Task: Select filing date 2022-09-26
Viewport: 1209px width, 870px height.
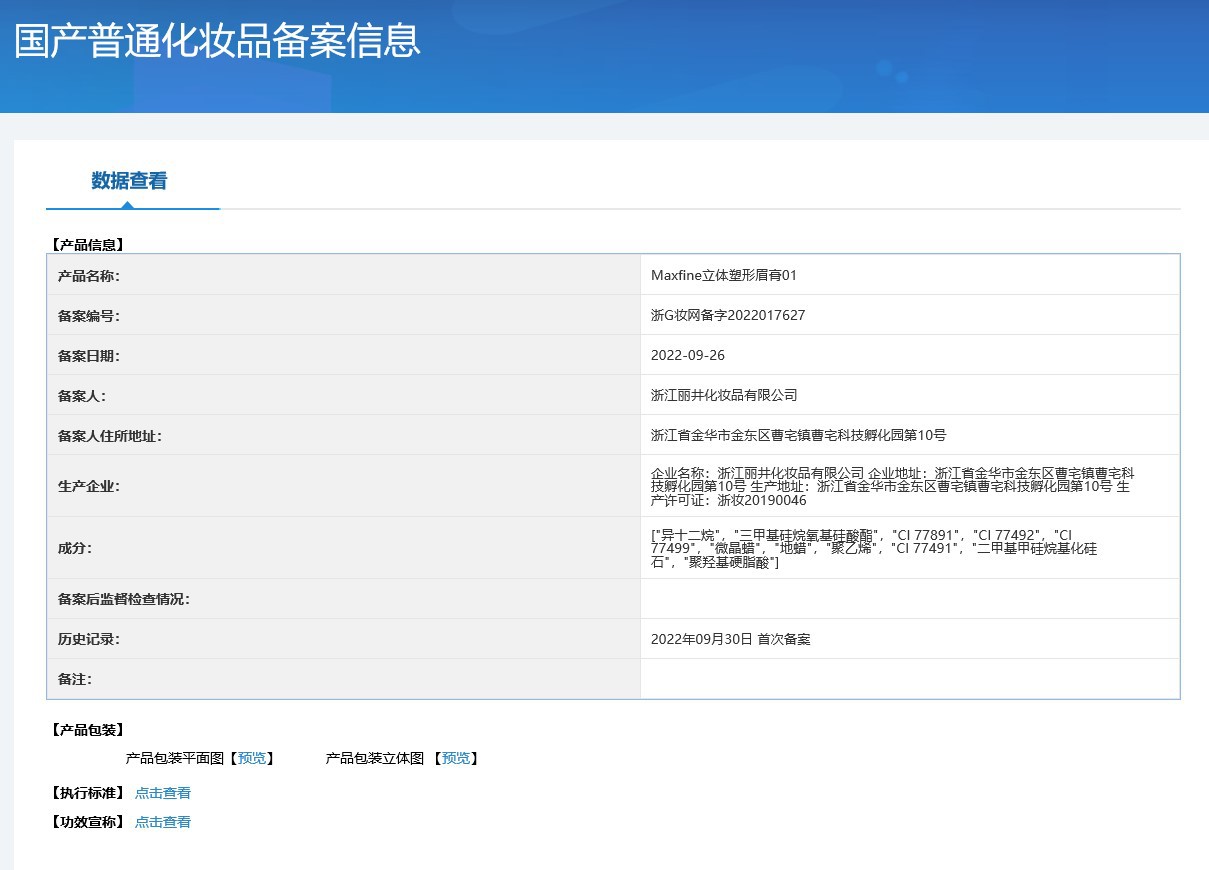Action: (688, 355)
